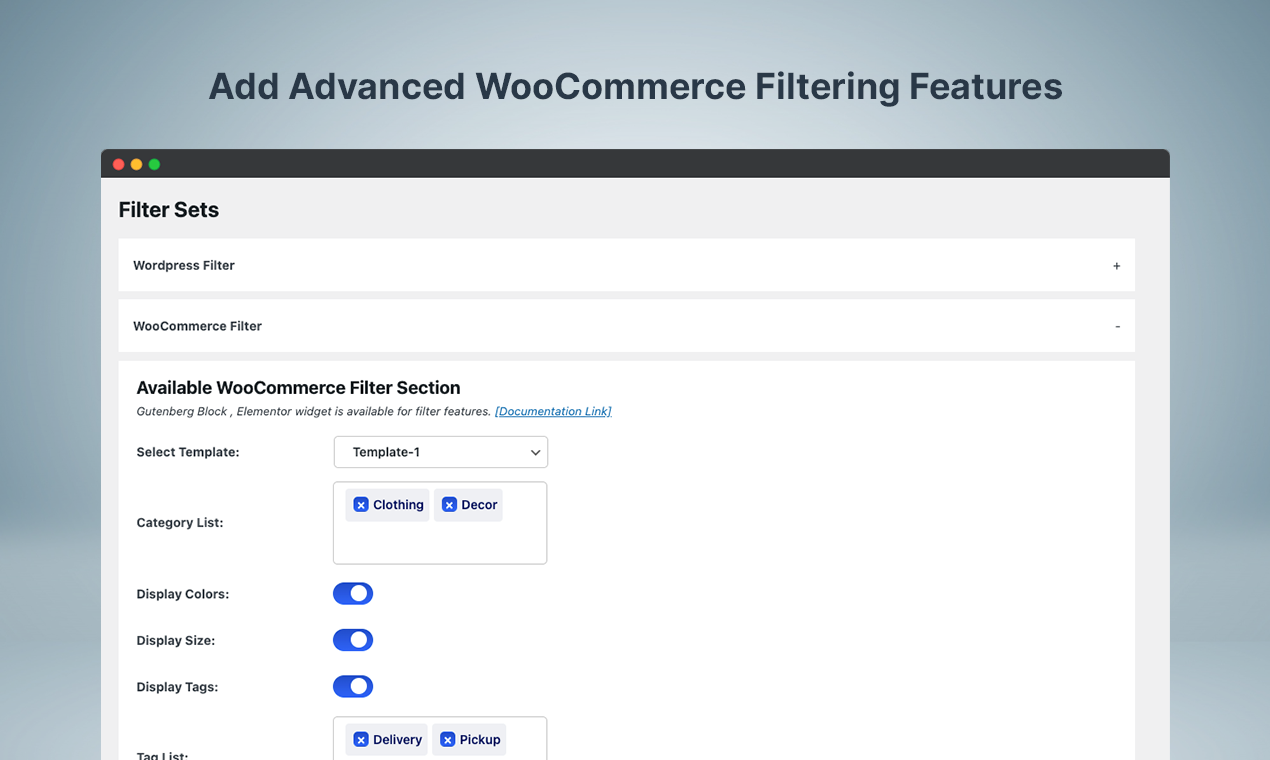Click the yellow minimize window button
1270x760 pixels.
136,164
